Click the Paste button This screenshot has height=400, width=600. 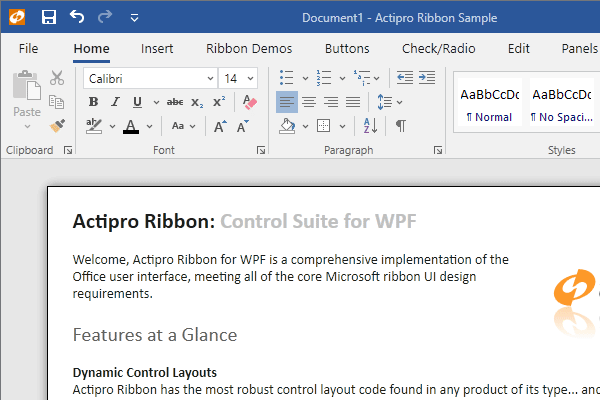[27, 94]
